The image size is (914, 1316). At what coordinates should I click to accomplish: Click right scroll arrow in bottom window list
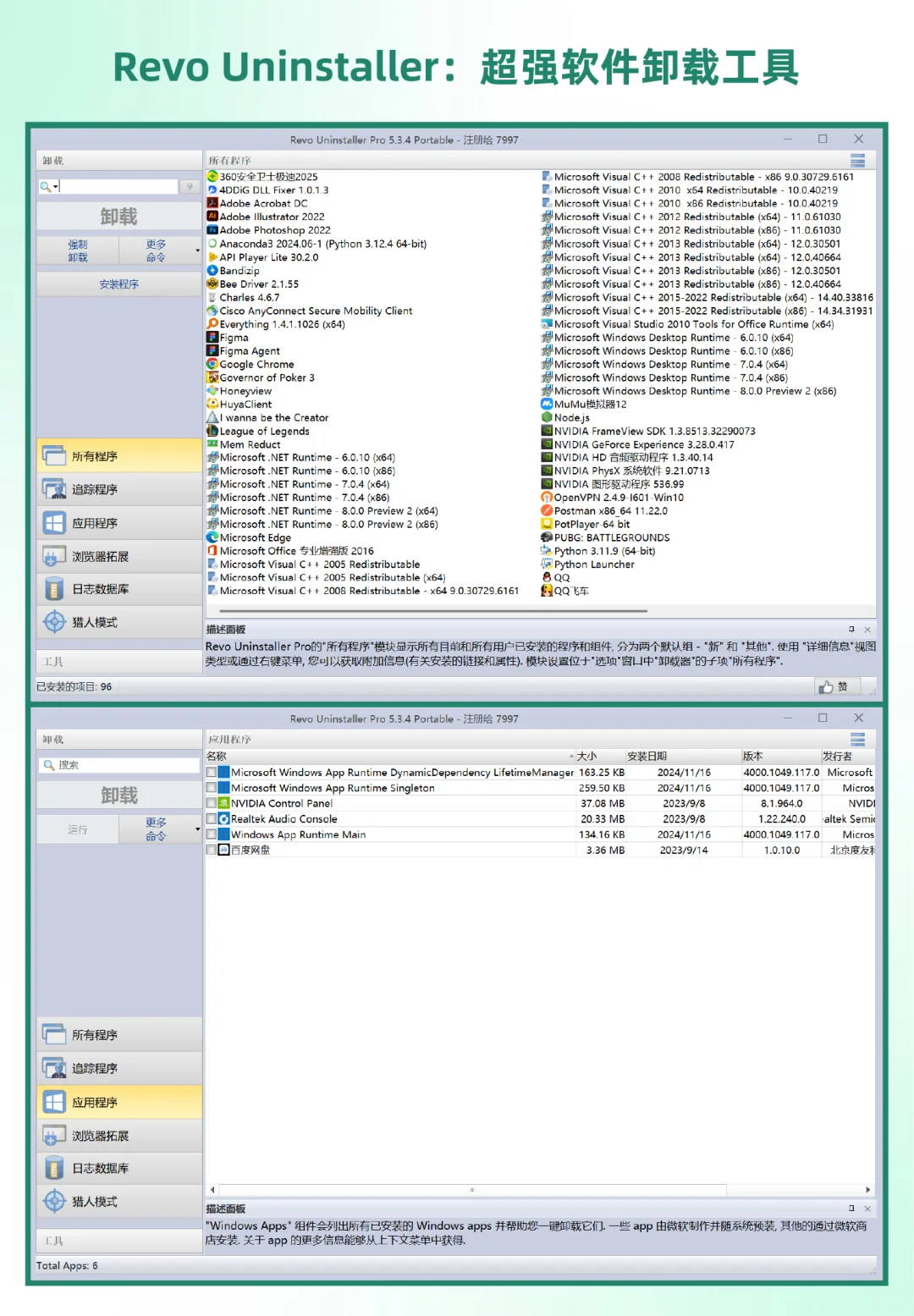(x=867, y=1189)
